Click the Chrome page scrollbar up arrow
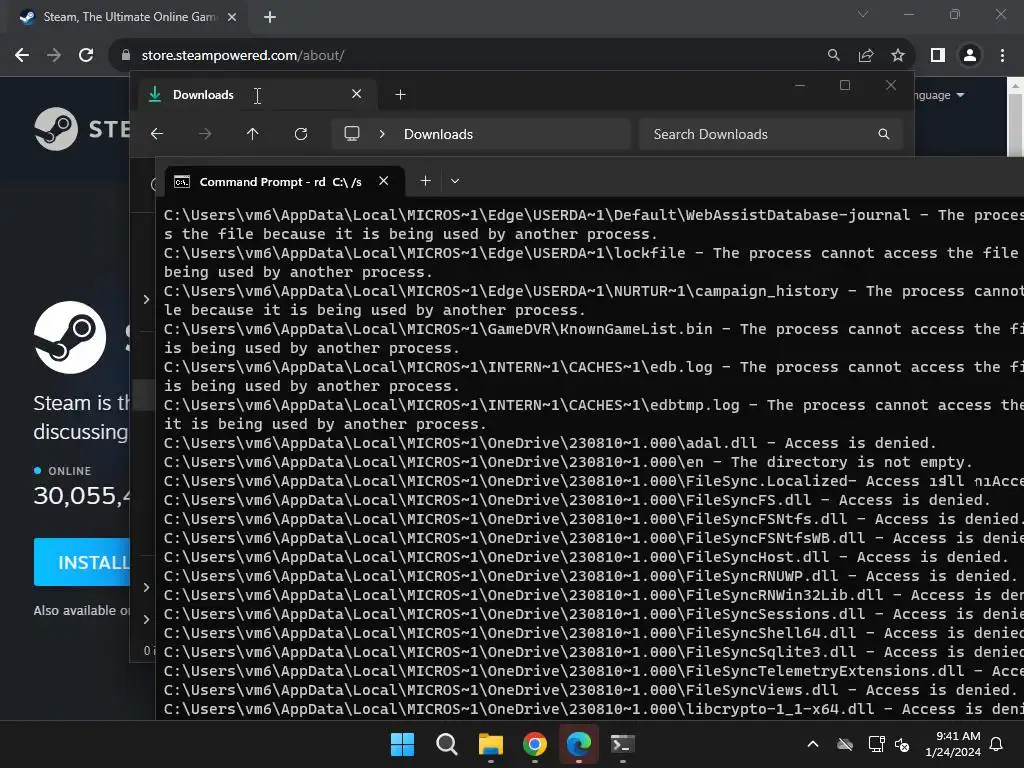This screenshot has width=1024, height=768. (x=1016, y=86)
